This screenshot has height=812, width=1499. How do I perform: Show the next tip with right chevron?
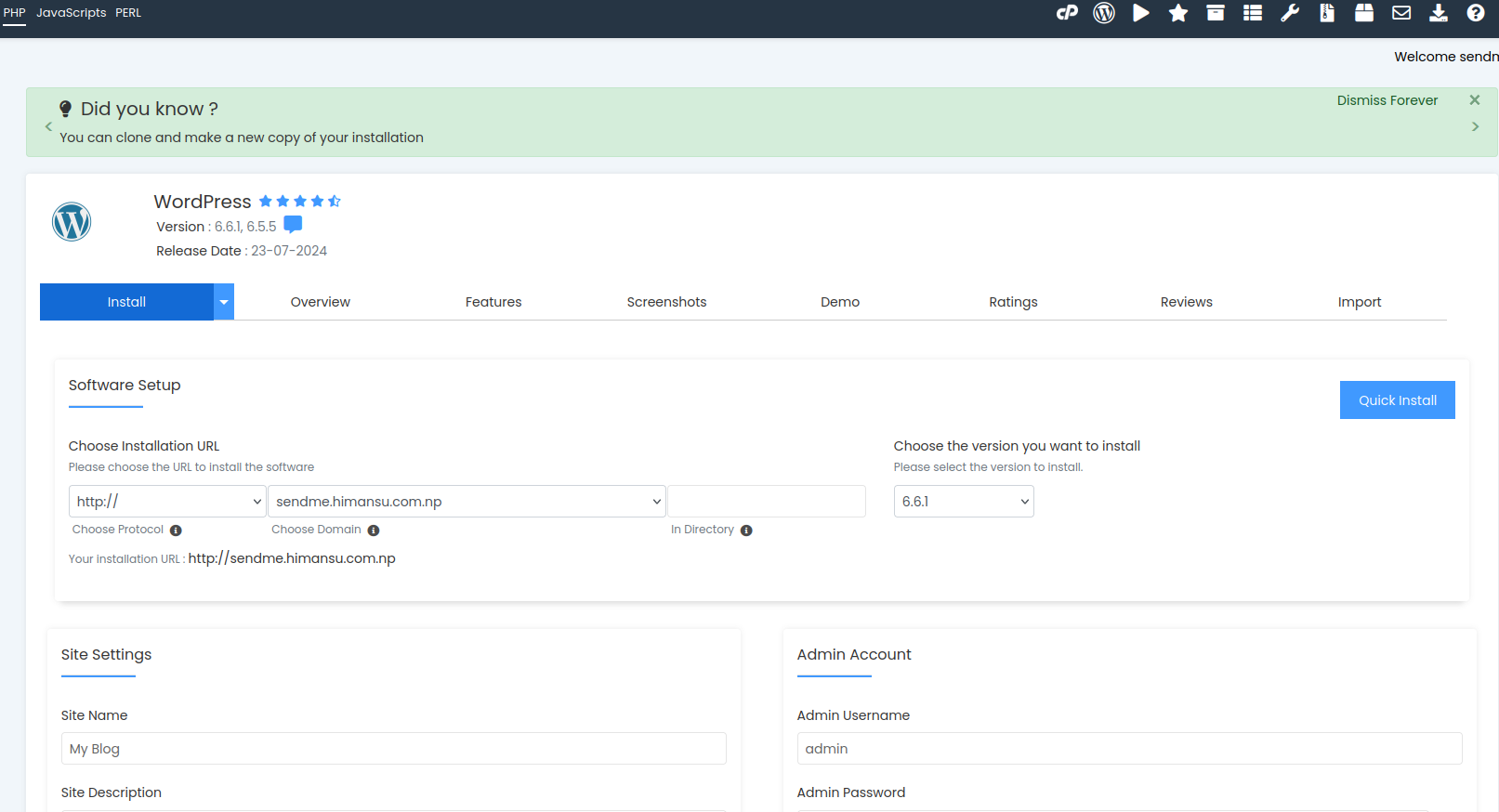click(x=1476, y=126)
